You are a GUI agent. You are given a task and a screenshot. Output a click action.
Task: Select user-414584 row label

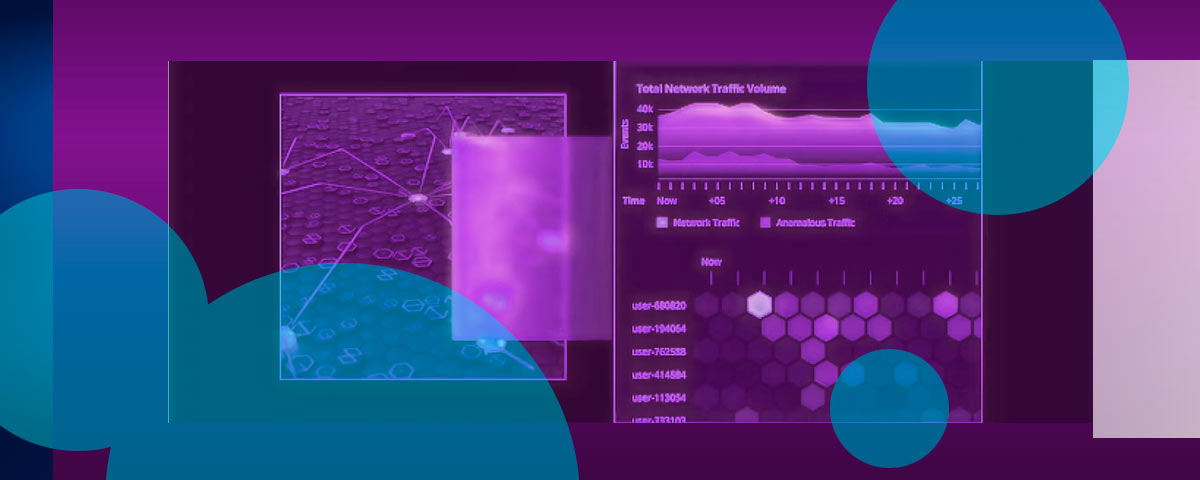point(659,375)
